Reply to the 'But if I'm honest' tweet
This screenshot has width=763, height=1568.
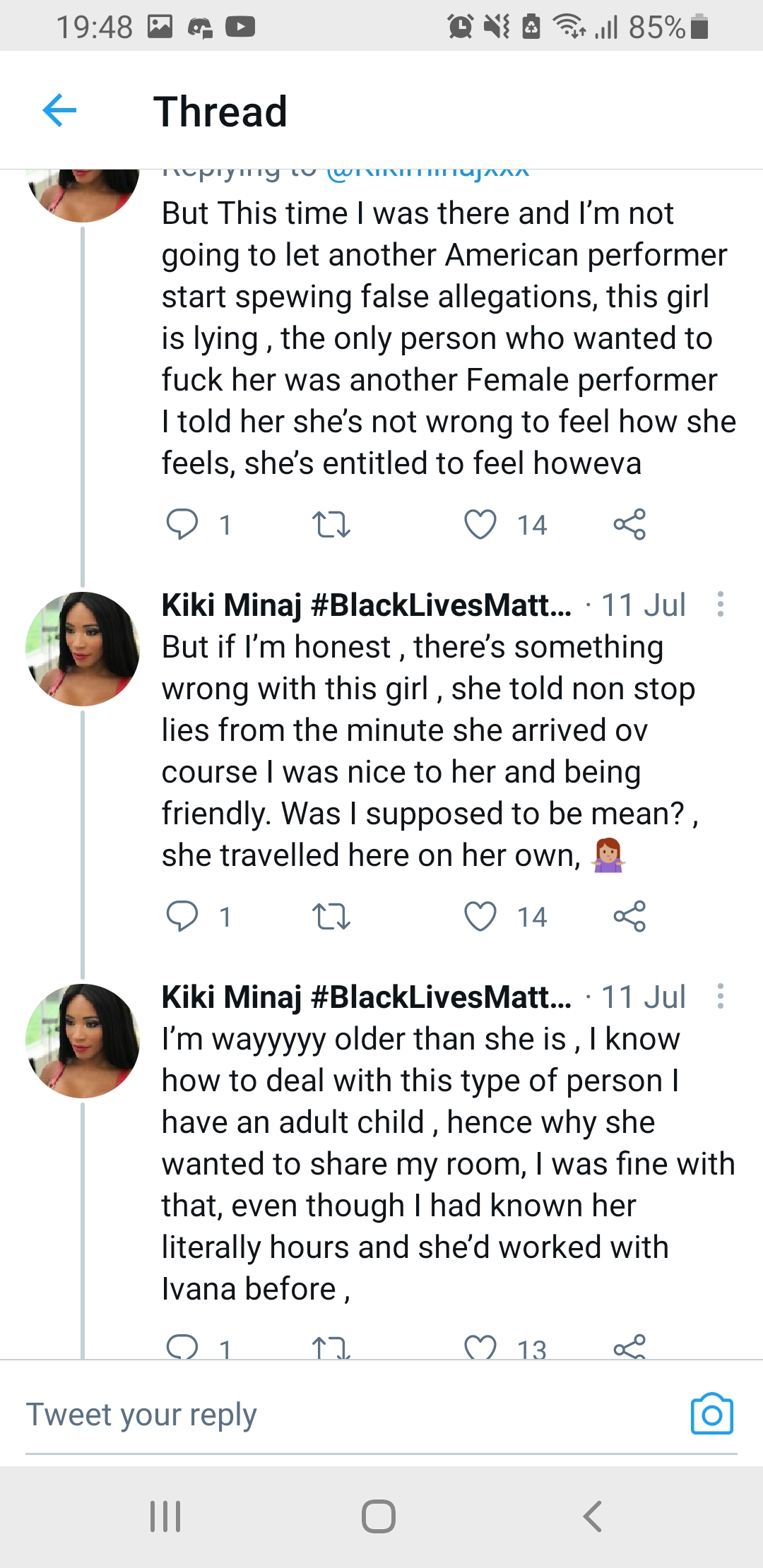tap(182, 917)
